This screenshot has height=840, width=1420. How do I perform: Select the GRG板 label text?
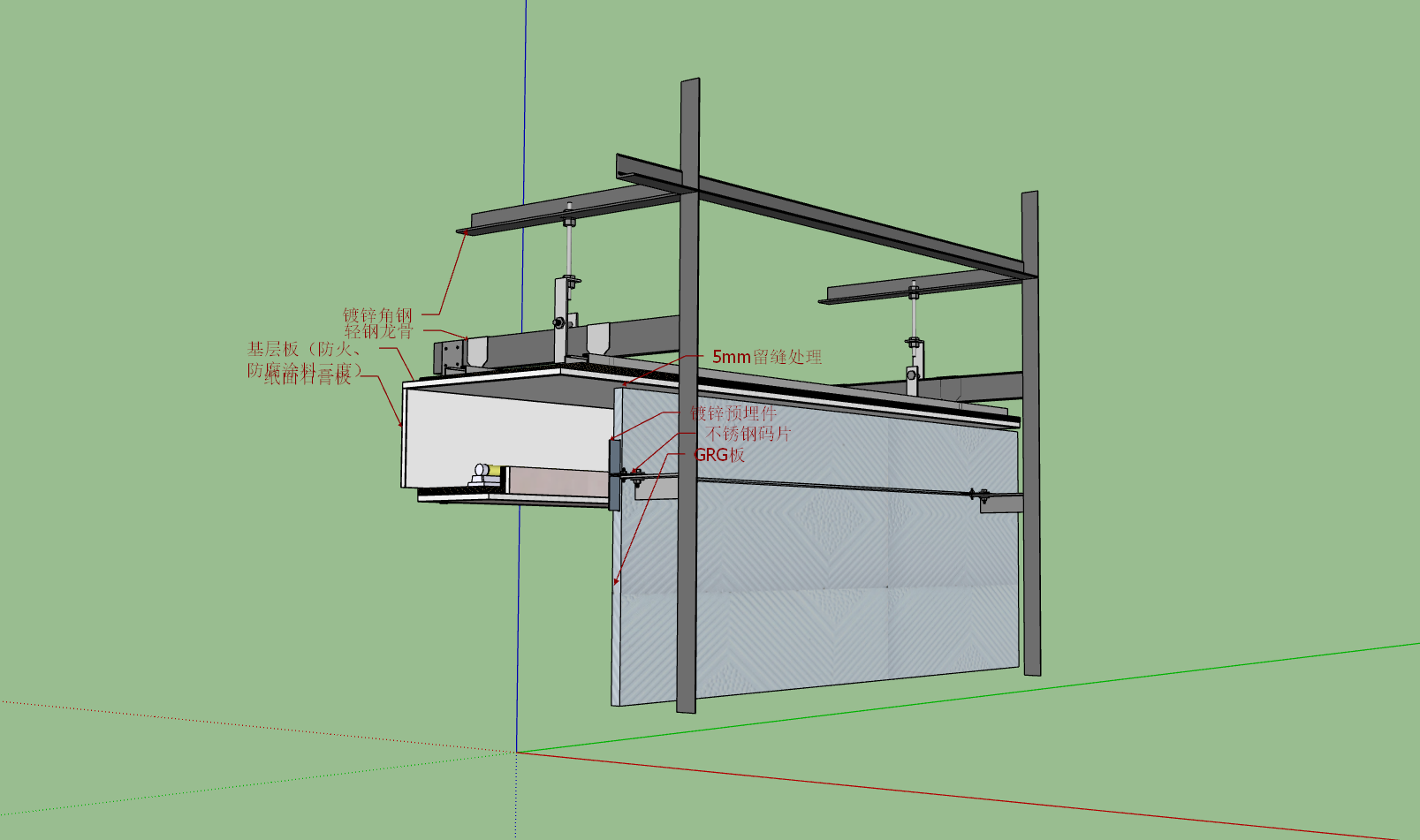tap(719, 455)
